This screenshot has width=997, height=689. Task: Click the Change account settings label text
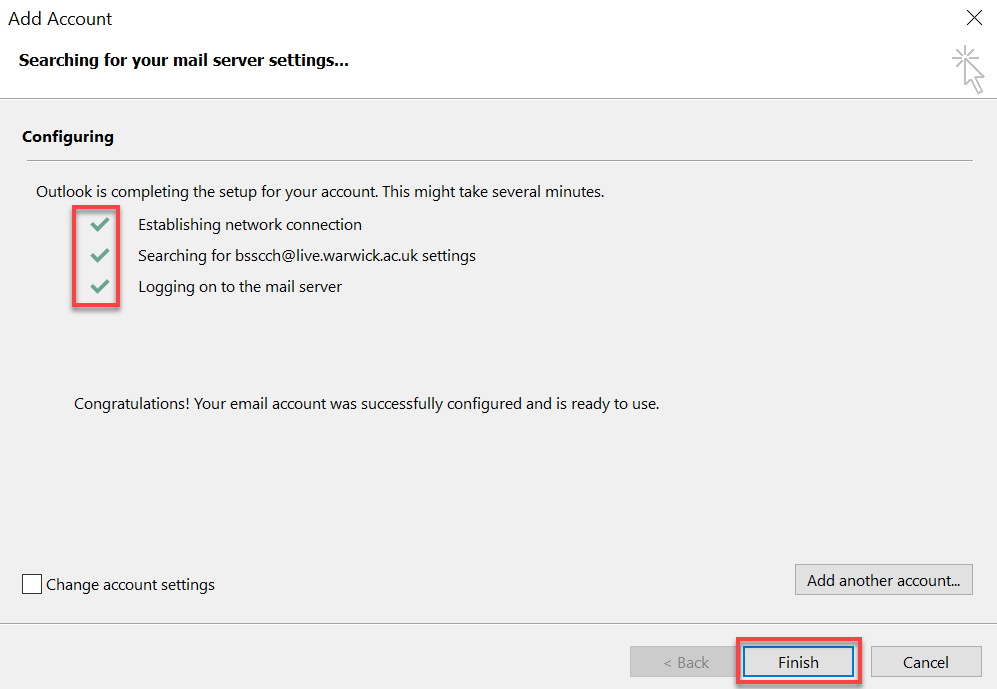click(130, 584)
